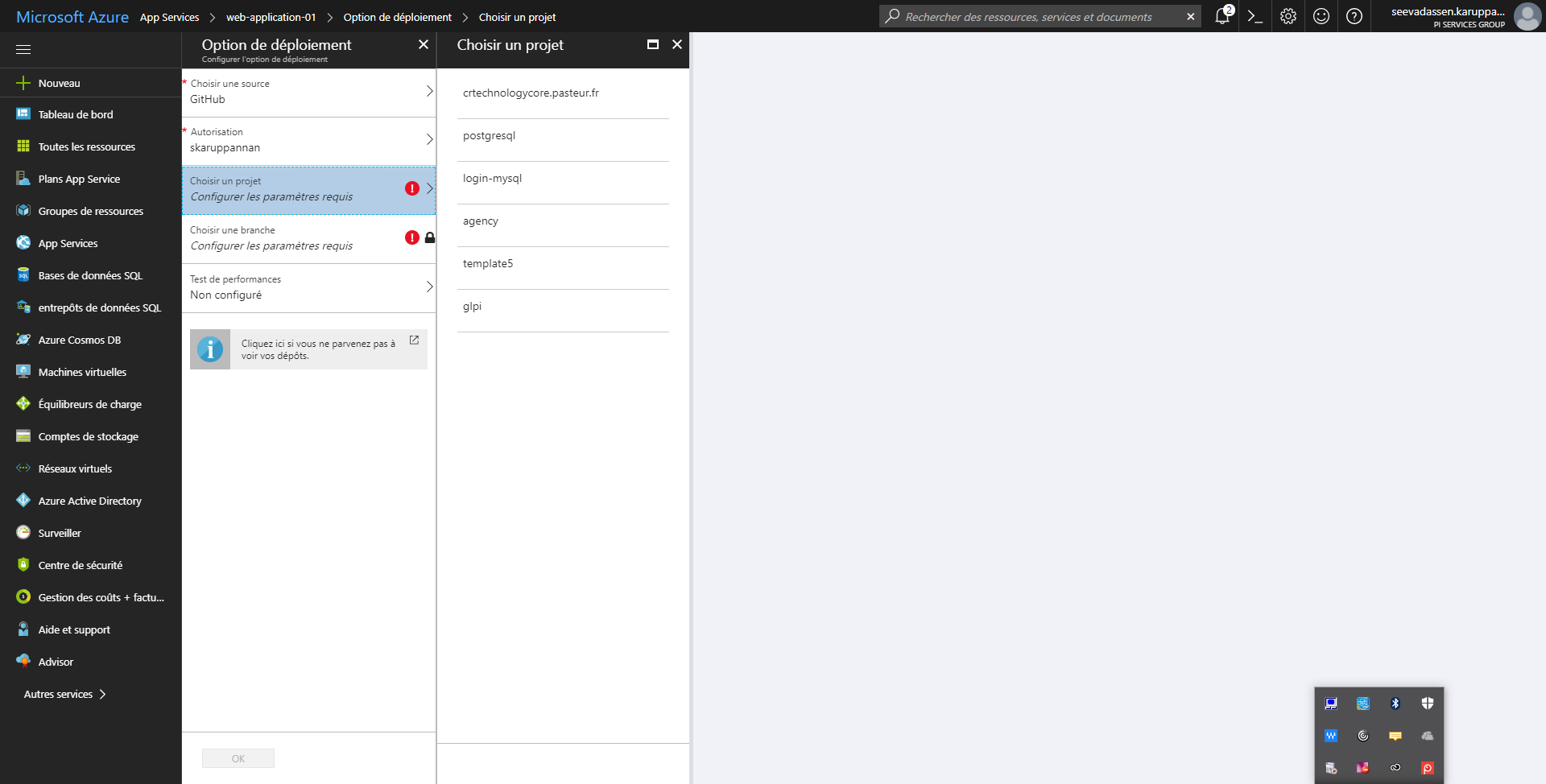Go to web-application-01 in the breadcrumb
Screen dimensions: 1546x784
271,17
